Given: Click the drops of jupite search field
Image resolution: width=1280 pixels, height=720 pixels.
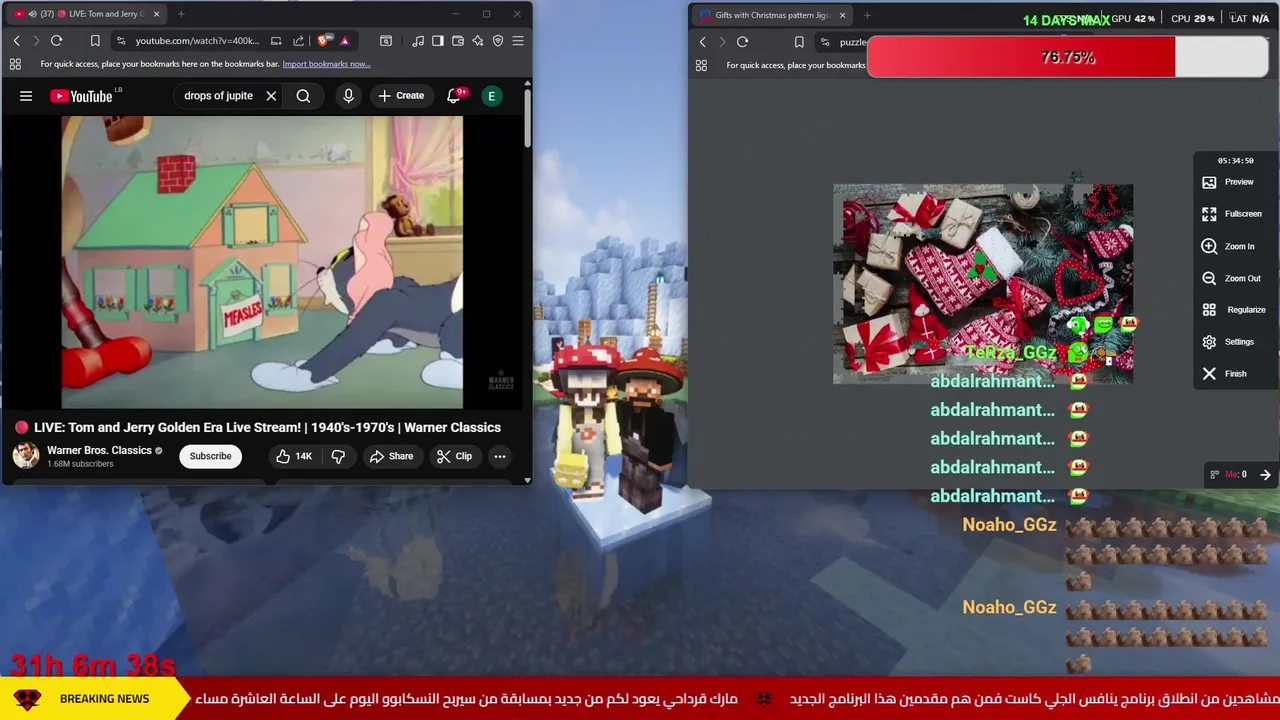Looking at the screenshot, I should tap(218, 96).
